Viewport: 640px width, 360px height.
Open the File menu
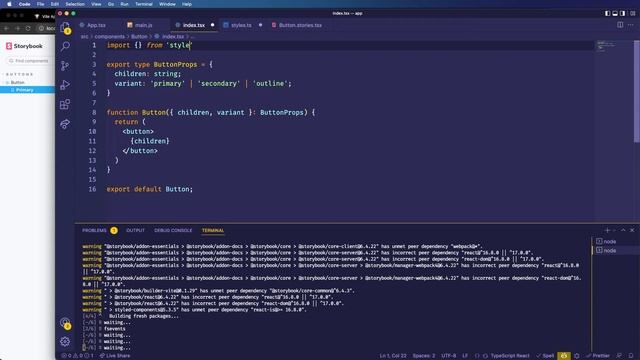click(40, 4)
